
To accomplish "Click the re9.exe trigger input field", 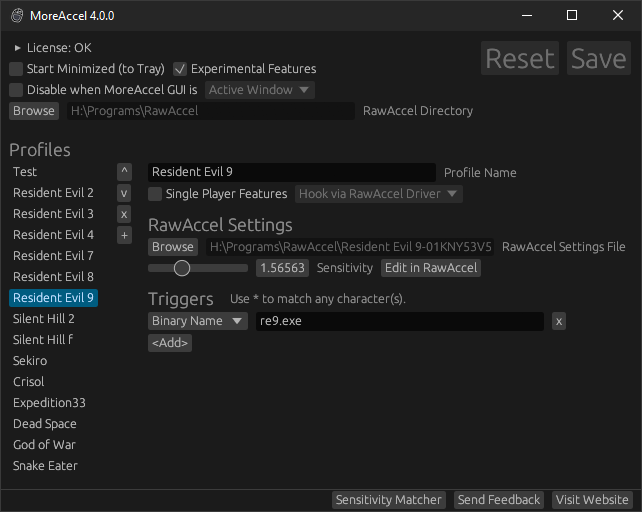I will [400, 321].
